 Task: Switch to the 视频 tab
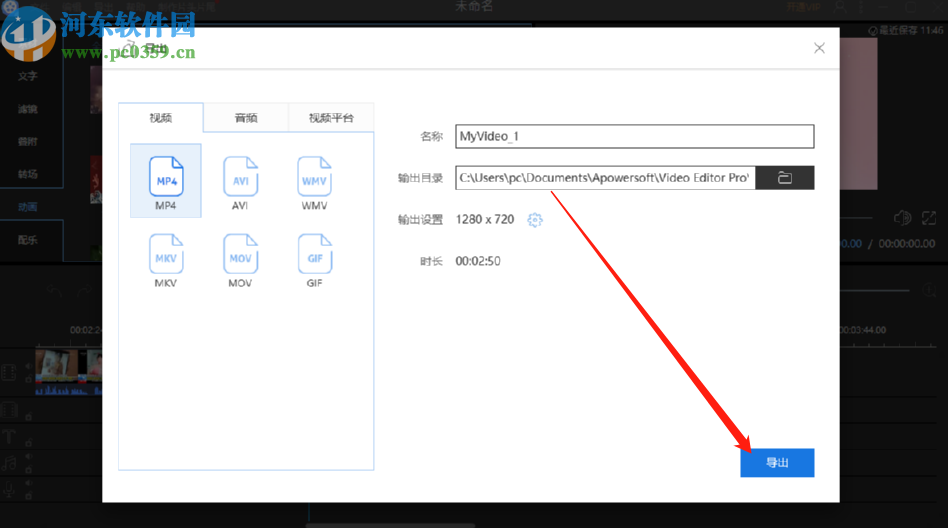[161, 117]
